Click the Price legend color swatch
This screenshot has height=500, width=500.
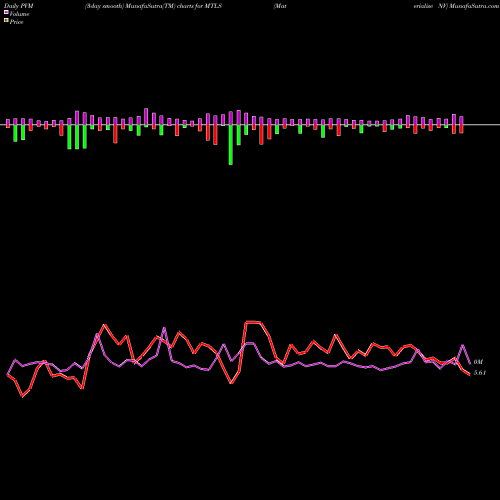click(6, 20)
